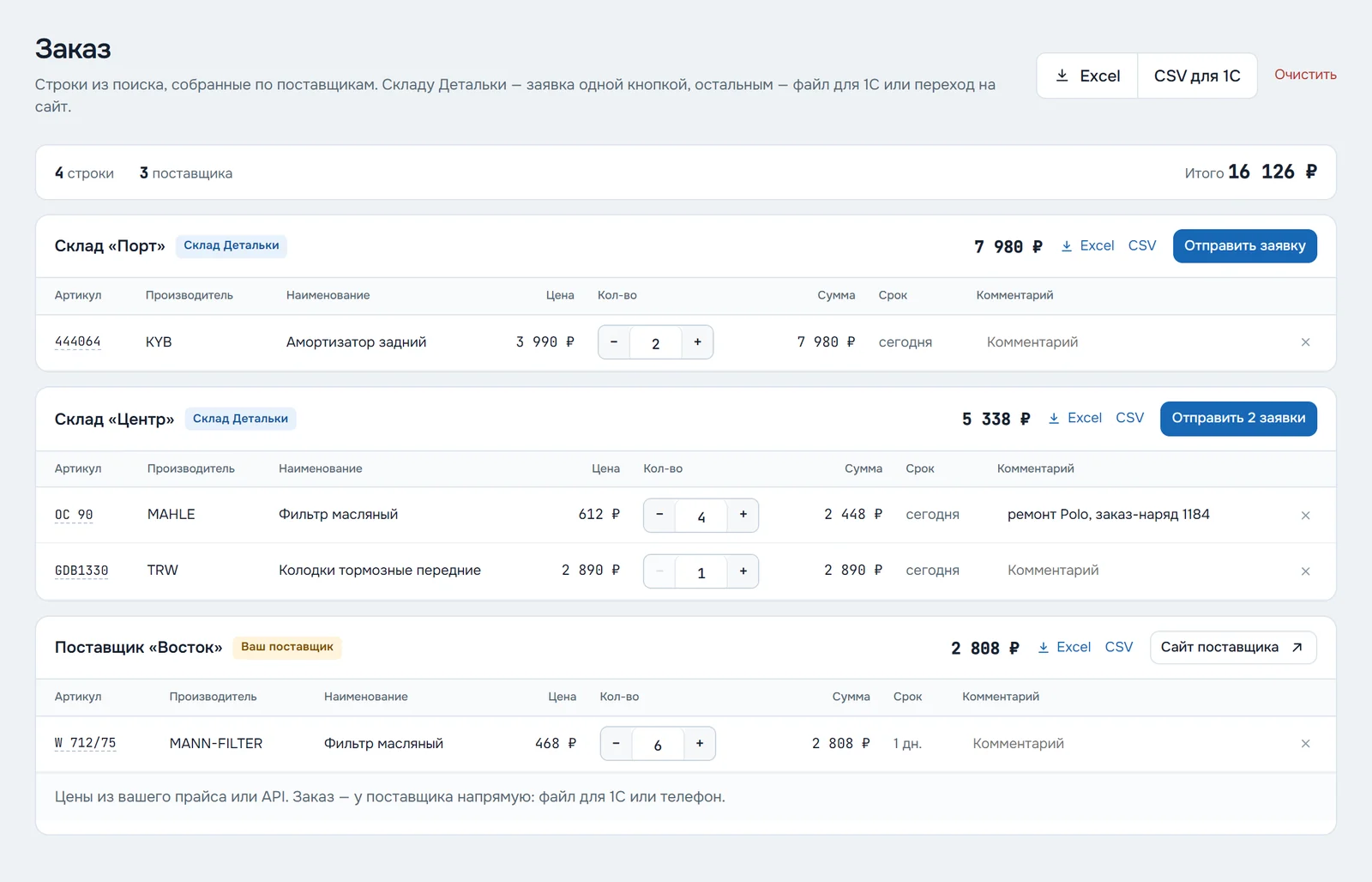The height and width of the screenshot is (882, 1372).
Task: Edit quantity field for article 444064
Action: [656, 343]
